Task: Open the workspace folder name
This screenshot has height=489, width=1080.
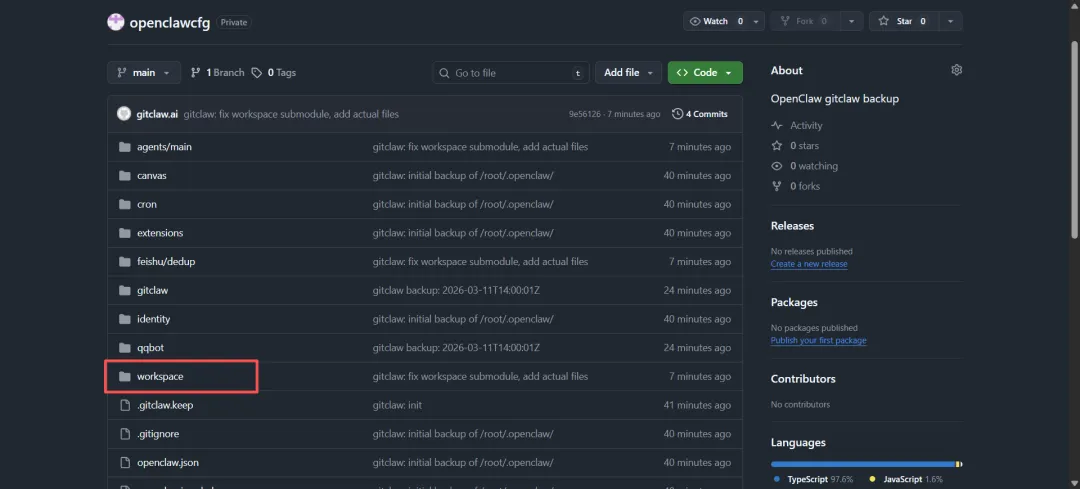Action: (x=160, y=377)
